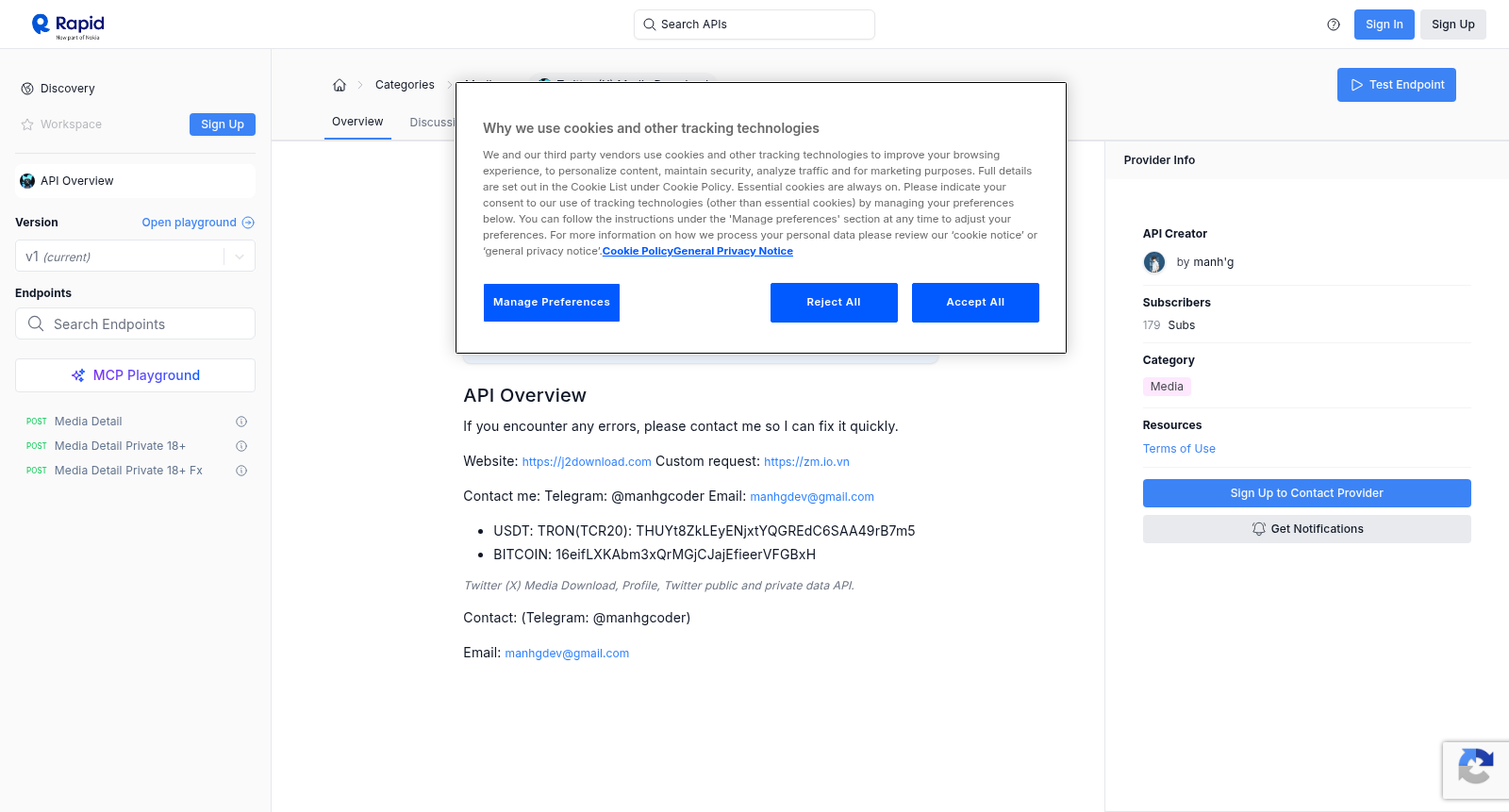Open the zm.io.vn custom request link
The image size is (1509, 812).
(806, 462)
